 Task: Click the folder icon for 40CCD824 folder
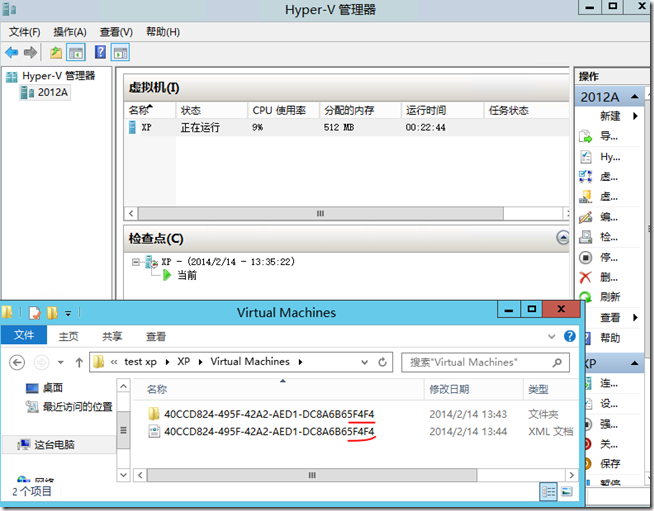click(x=154, y=414)
